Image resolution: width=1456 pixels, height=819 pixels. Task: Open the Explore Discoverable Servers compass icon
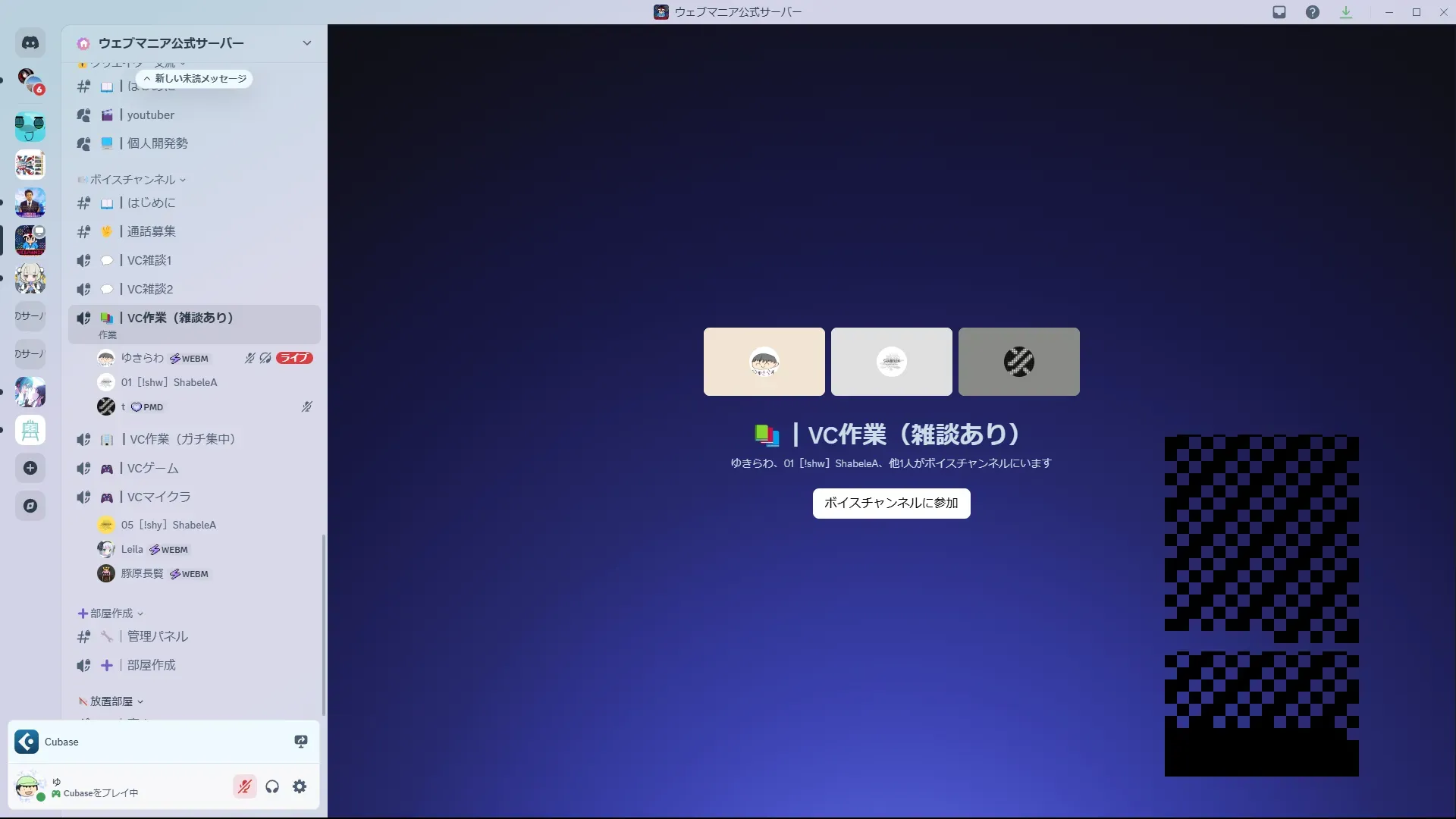(30, 506)
